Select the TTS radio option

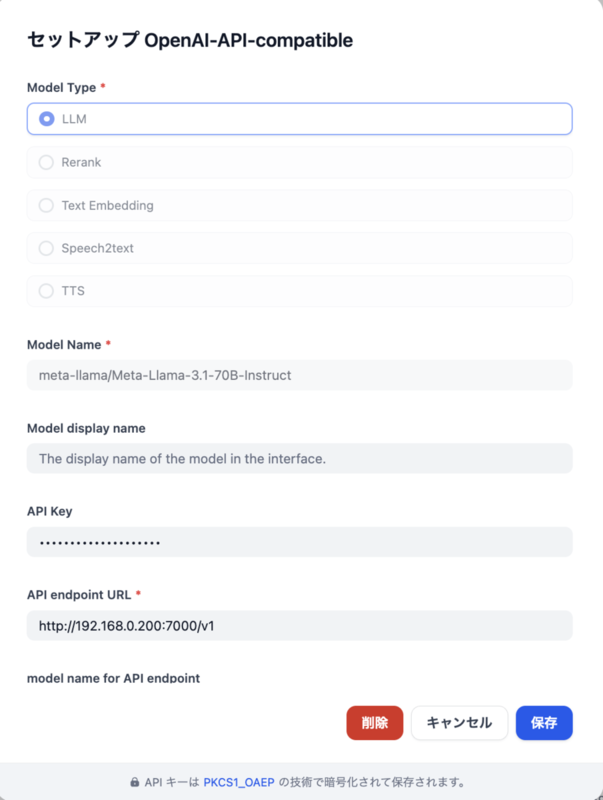pyautogui.click(x=299, y=291)
